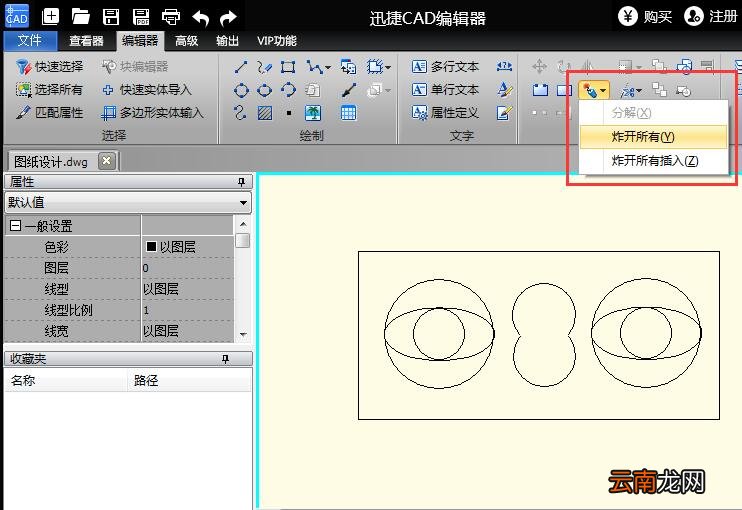This screenshot has width=742, height=510.
Task: Select the Ellipse drawing tool
Action: coord(265,90)
